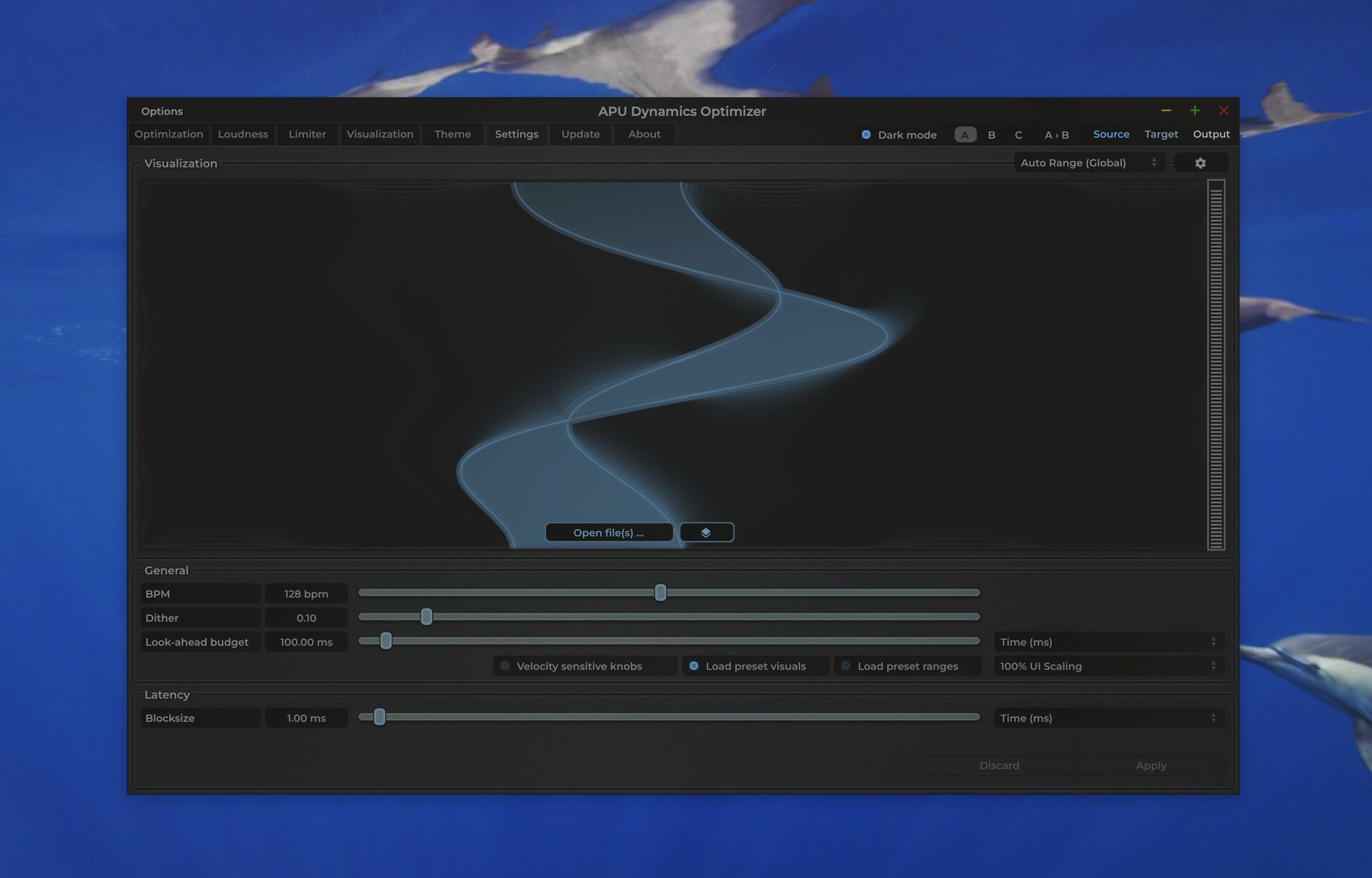Switch to Visualization tab
Viewport: 1372px width, 878px height.
click(x=380, y=134)
